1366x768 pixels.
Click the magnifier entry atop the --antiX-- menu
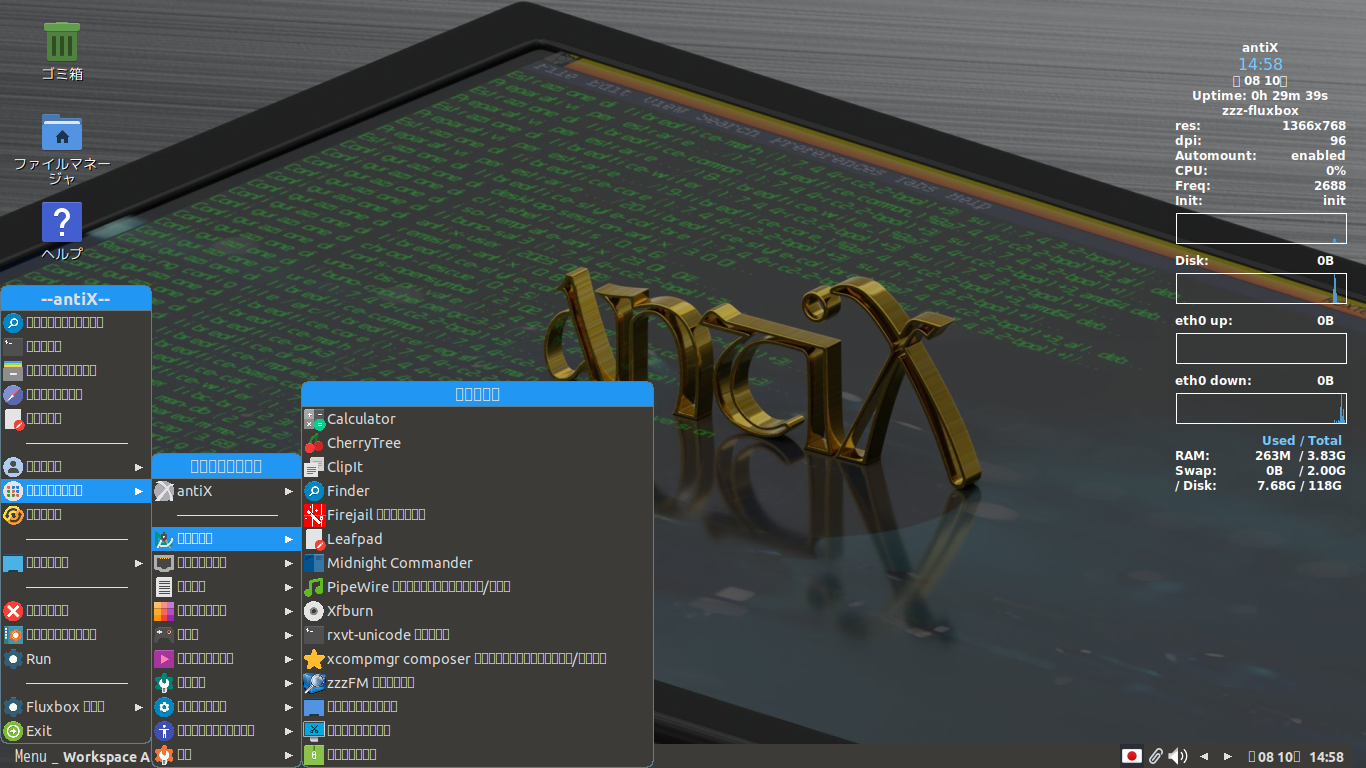click(76, 323)
